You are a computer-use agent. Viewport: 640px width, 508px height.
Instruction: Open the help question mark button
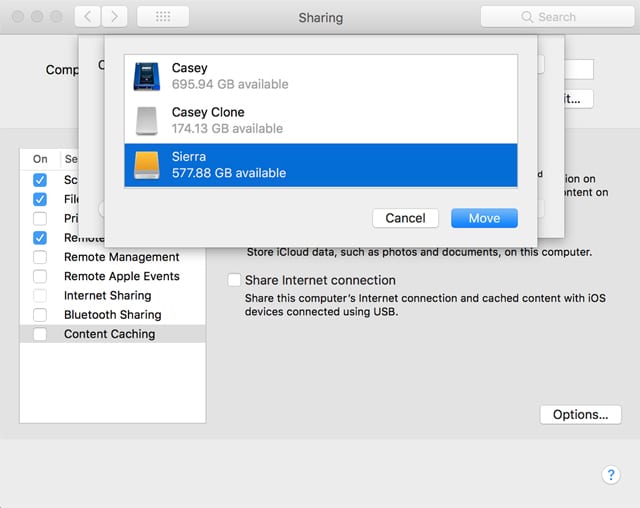[x=611, y=475]
